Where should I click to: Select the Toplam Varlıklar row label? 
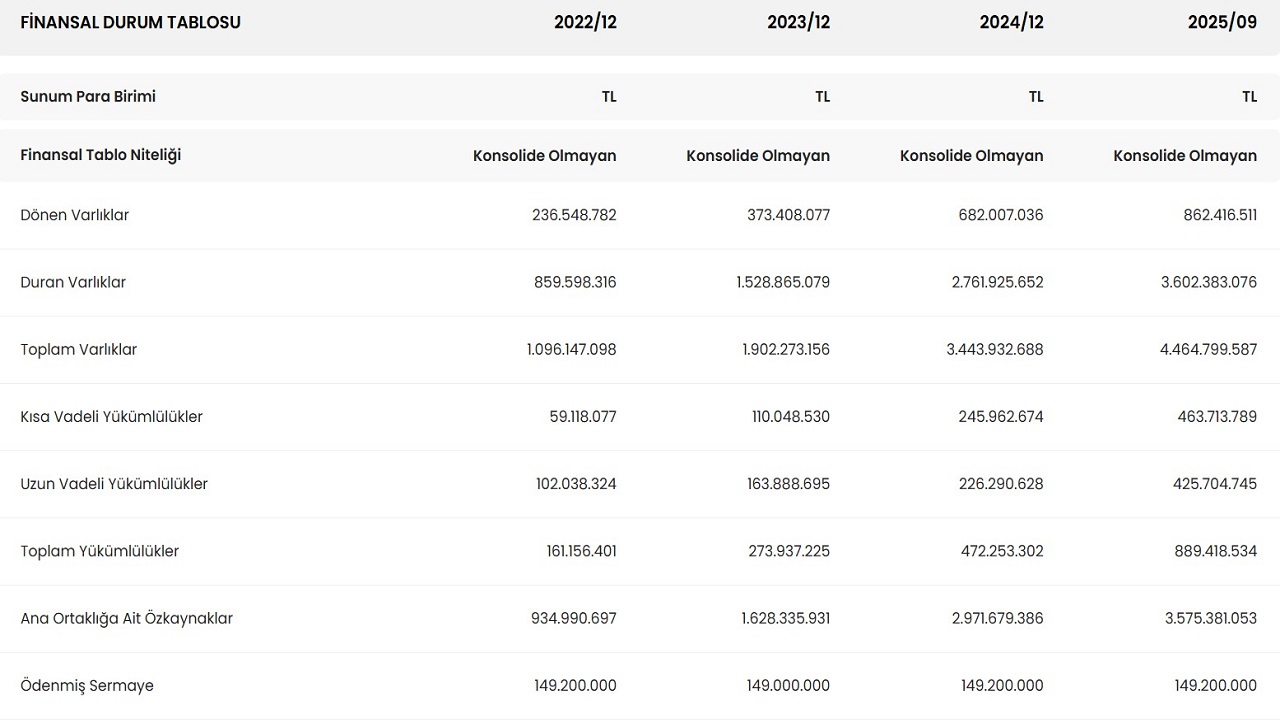[x=79, y=349]
